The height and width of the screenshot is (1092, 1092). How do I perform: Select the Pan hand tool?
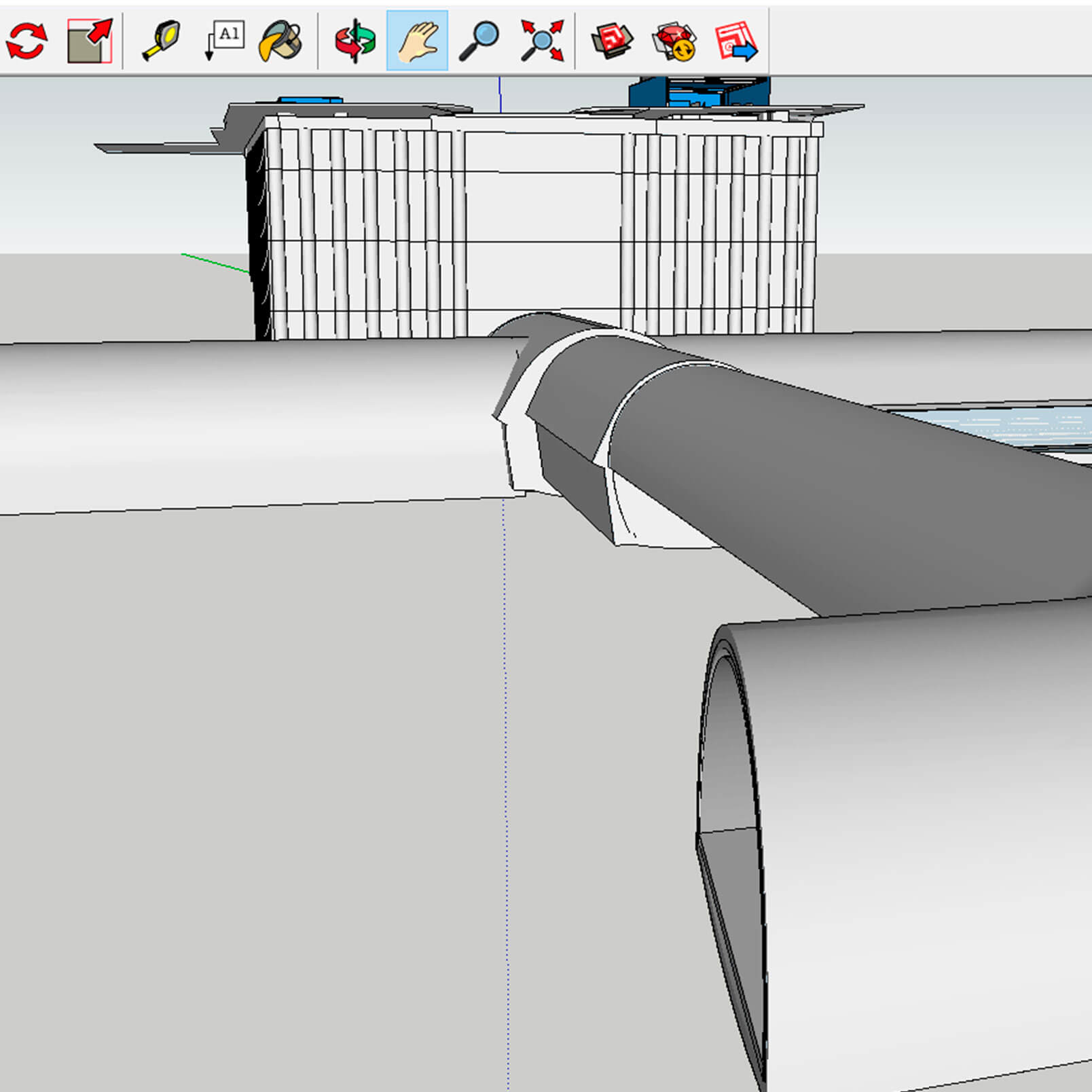point(417,41)
